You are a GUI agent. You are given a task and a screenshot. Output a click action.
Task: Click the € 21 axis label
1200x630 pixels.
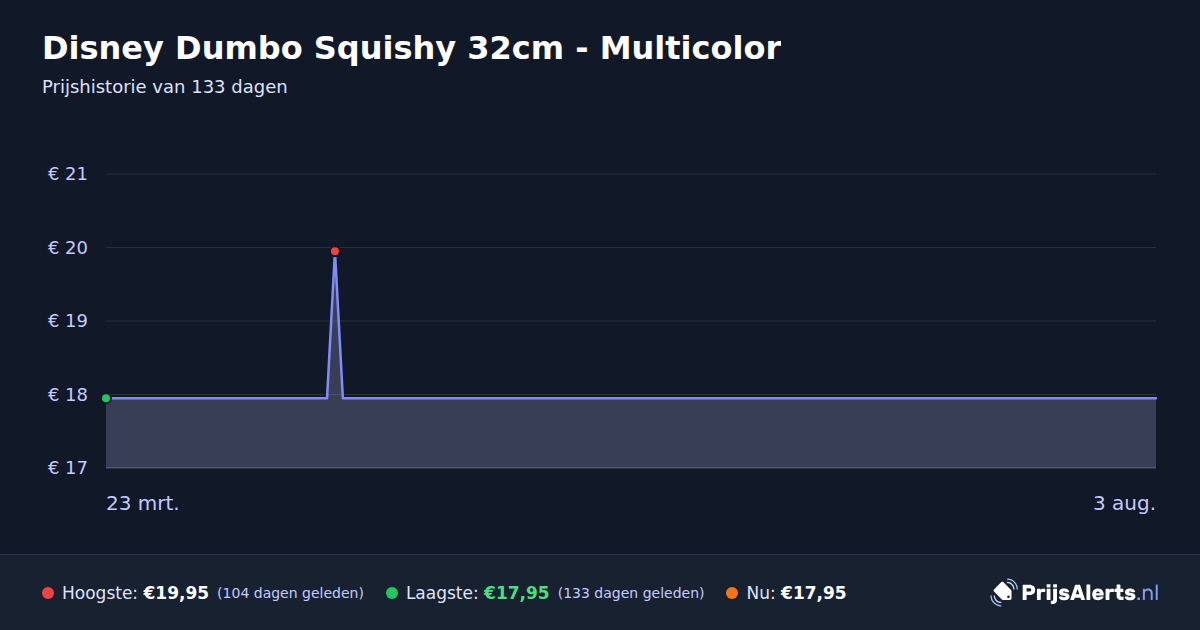(68, 174)
